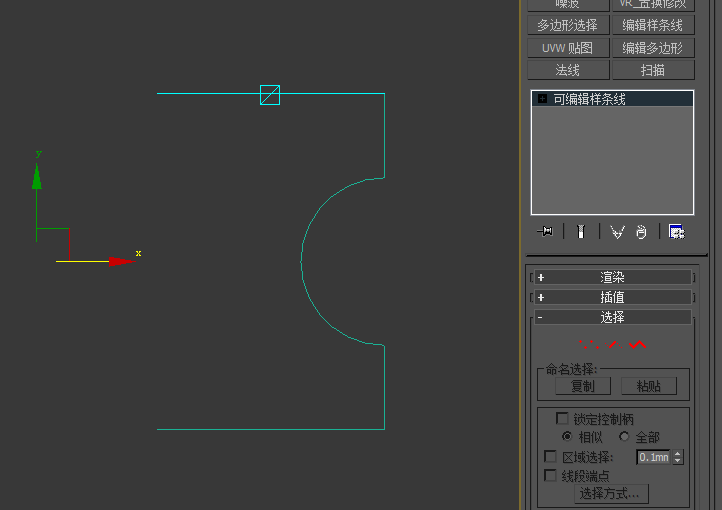
Task: Enable the 区域选择 checkbox
Action: coord(550,456)
